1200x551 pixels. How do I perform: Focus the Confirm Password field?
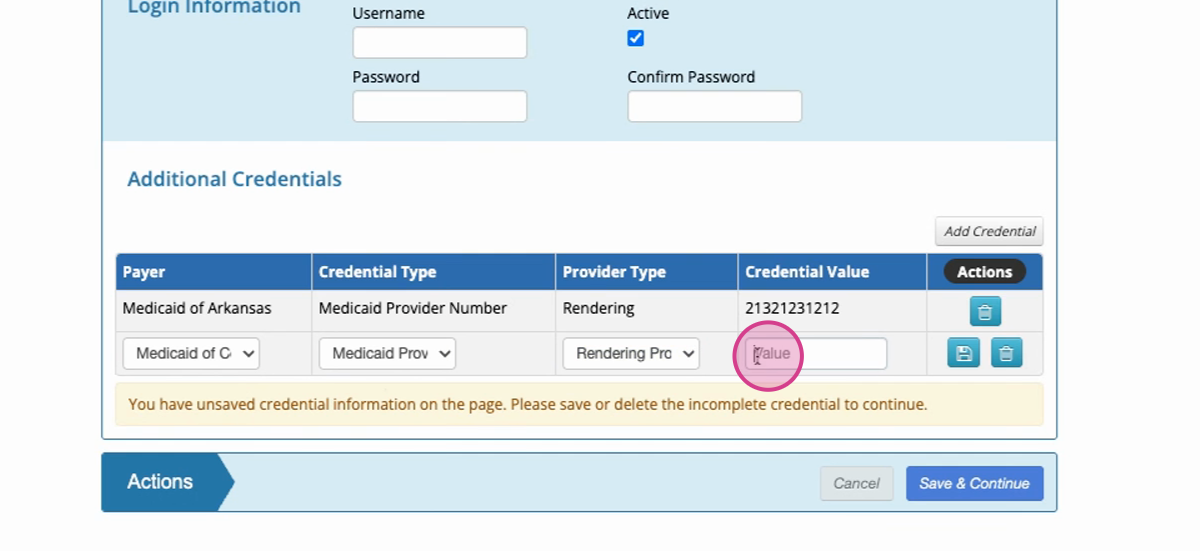714,106
